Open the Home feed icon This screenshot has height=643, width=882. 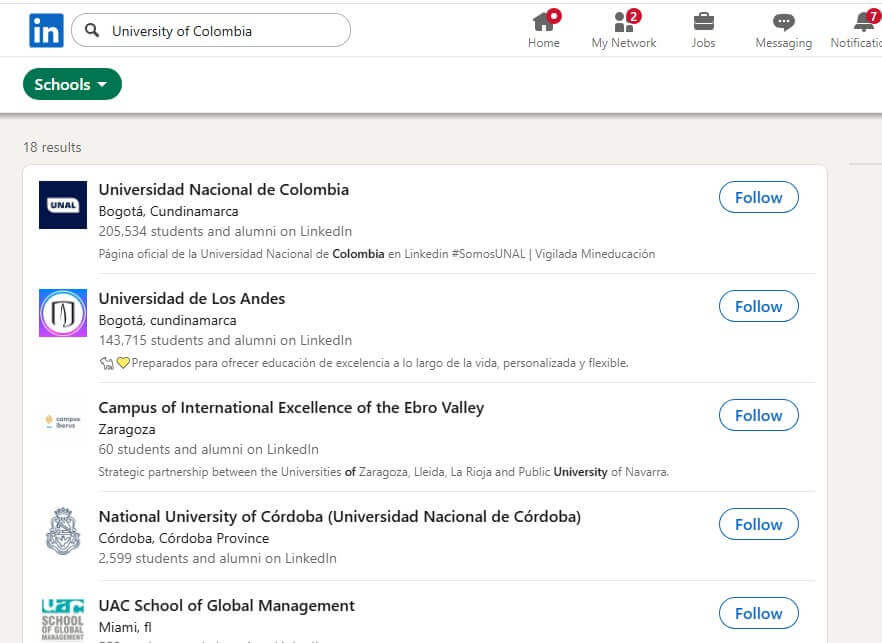(x=544, y=21)
